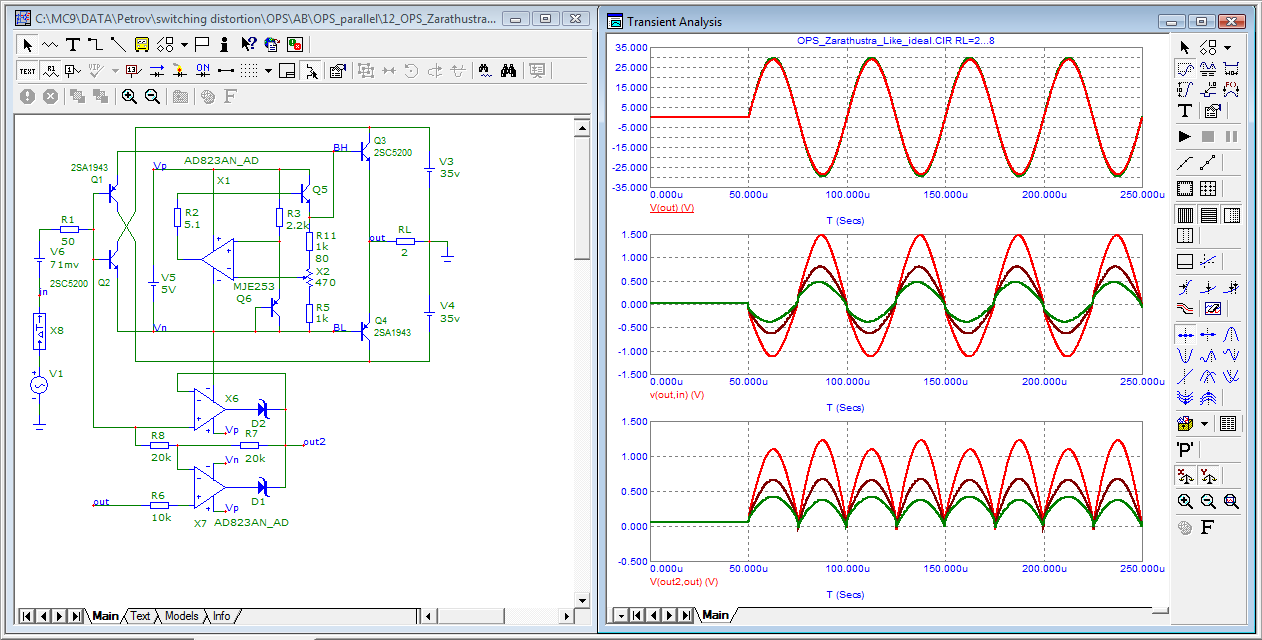Image resolution: width=1262 pixels, height=640 pixels.
Task: Activate the Help pointer tool
Action: click(x=248, y=44)
